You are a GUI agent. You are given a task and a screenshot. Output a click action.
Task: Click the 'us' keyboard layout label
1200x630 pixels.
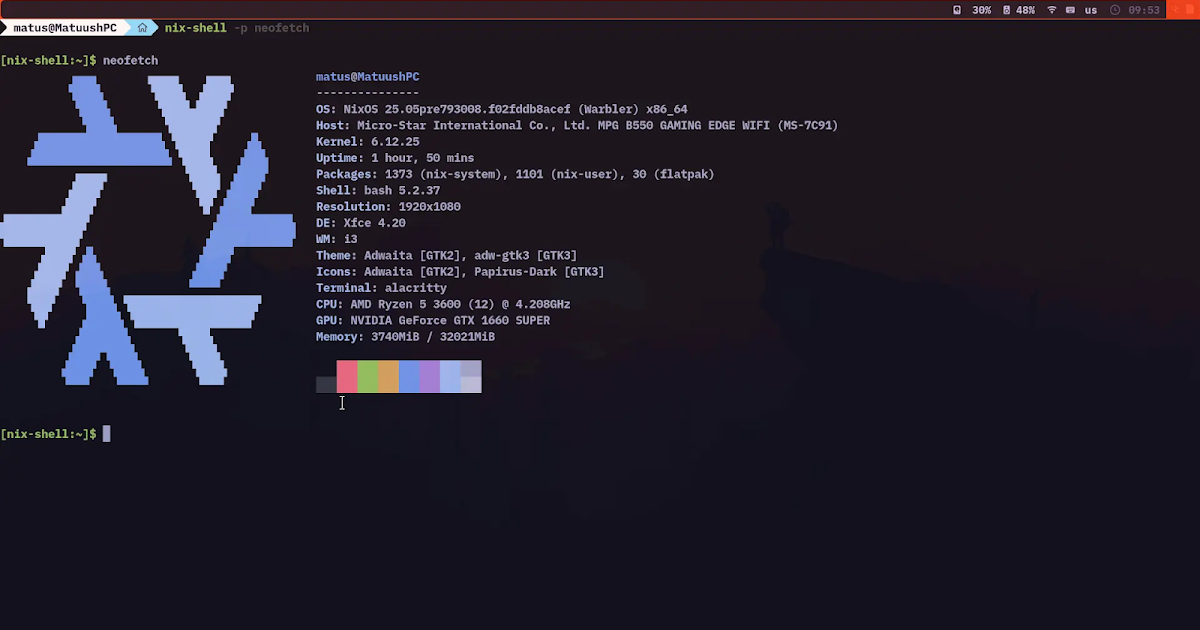point(1091,10)
